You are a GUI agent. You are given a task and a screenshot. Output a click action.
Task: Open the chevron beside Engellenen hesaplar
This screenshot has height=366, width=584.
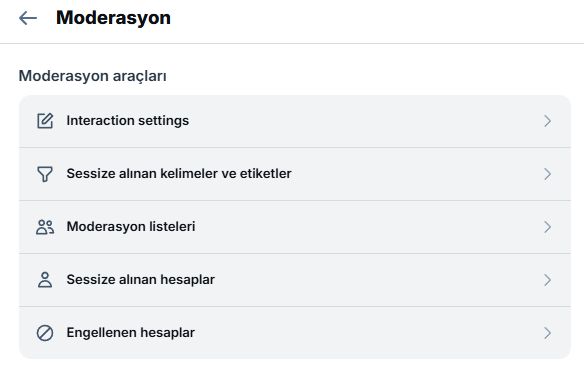tap(547, 333)
